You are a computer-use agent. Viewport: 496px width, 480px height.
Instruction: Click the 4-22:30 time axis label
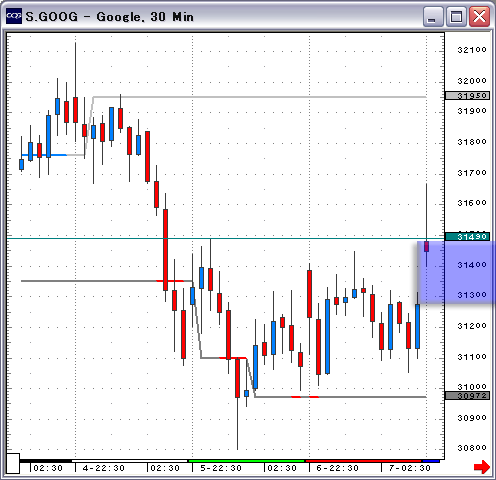click(x=103, y=468)
